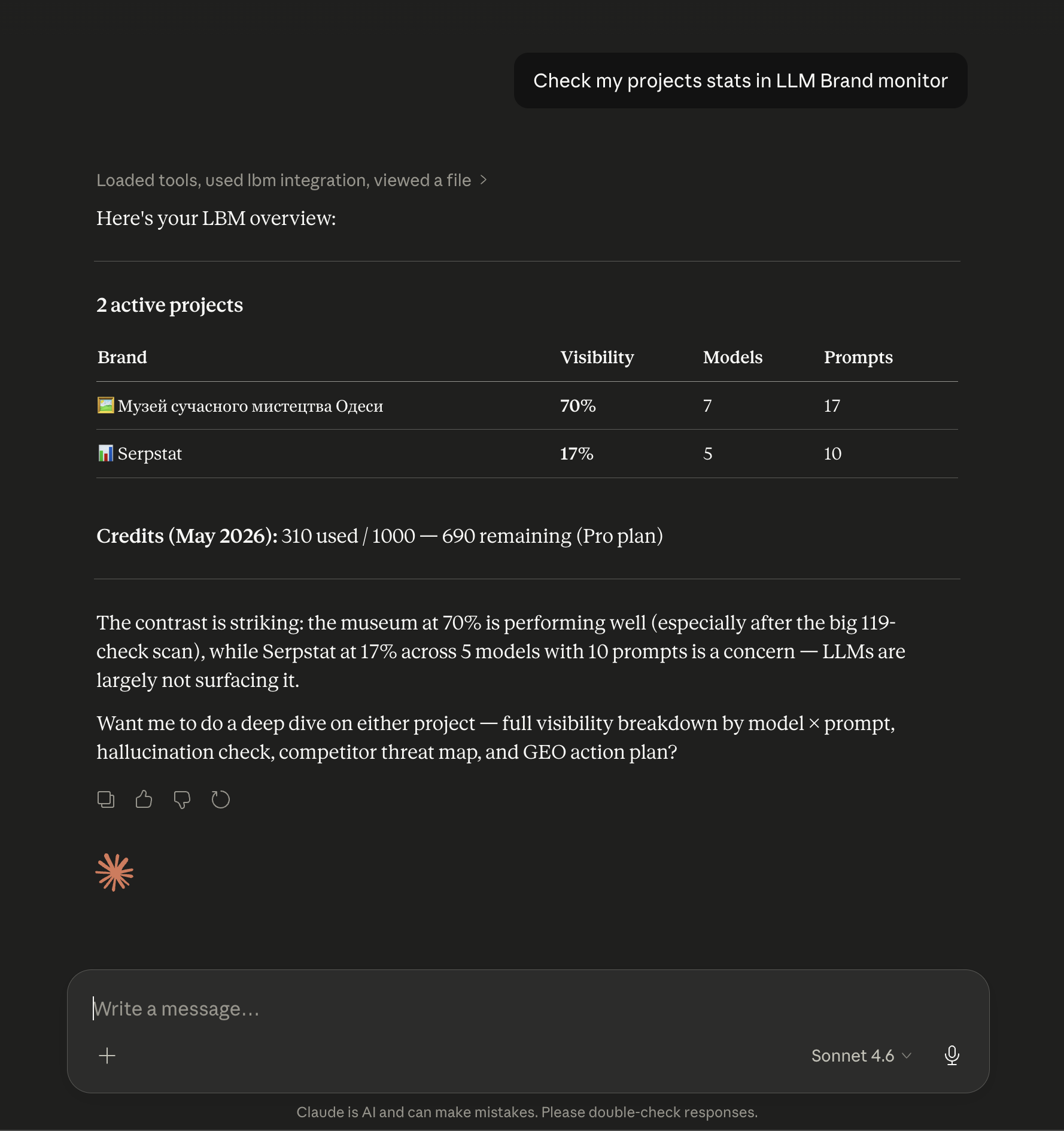The height and width of the screenshot is (1131, 1064).
Task: Click the paragraph starting 'The contrast is striking'
Action: point(501,651)
